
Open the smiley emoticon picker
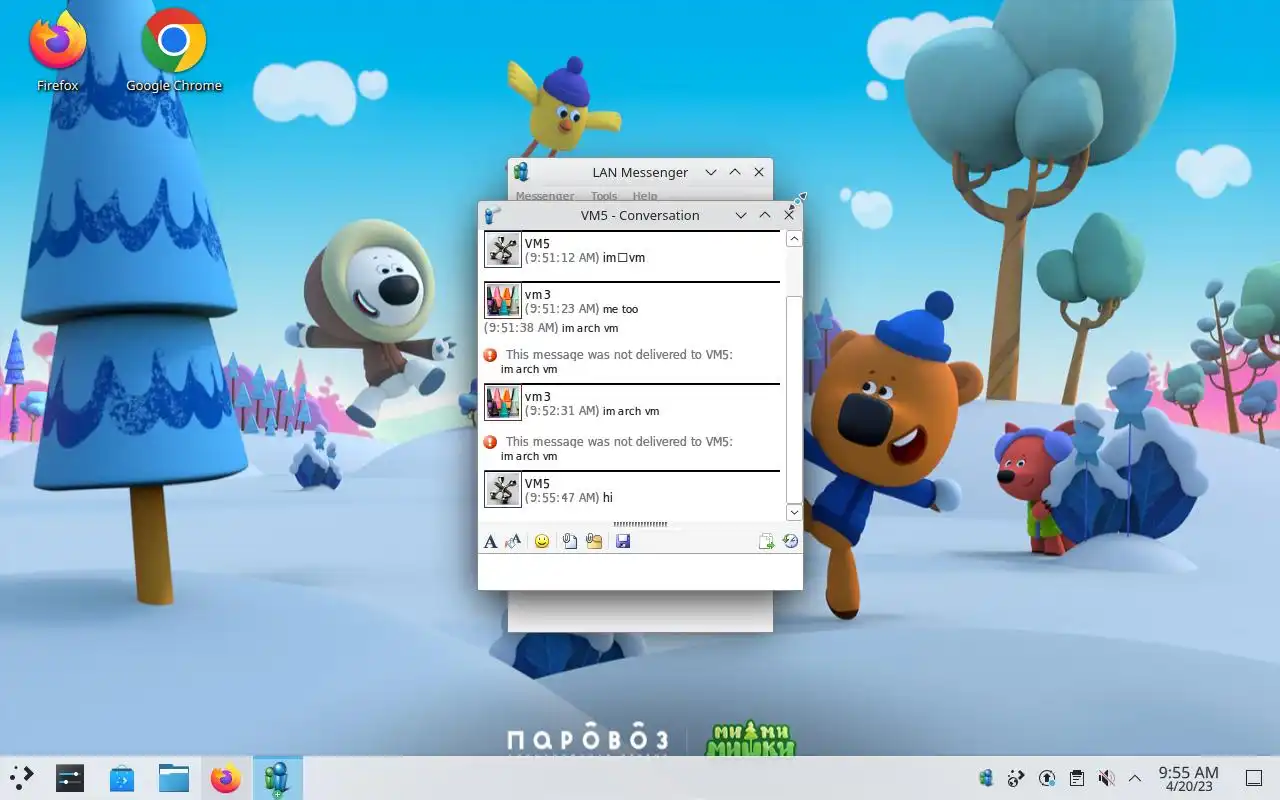(542, 541)
